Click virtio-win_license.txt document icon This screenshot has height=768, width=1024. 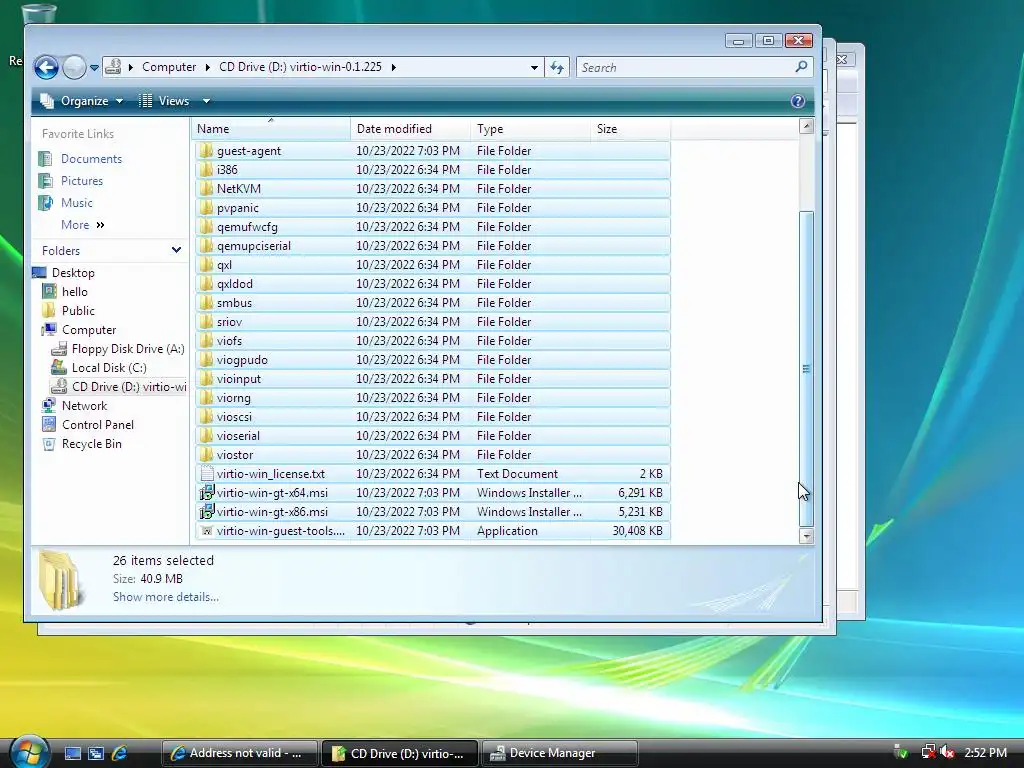(x=206, y=473)
